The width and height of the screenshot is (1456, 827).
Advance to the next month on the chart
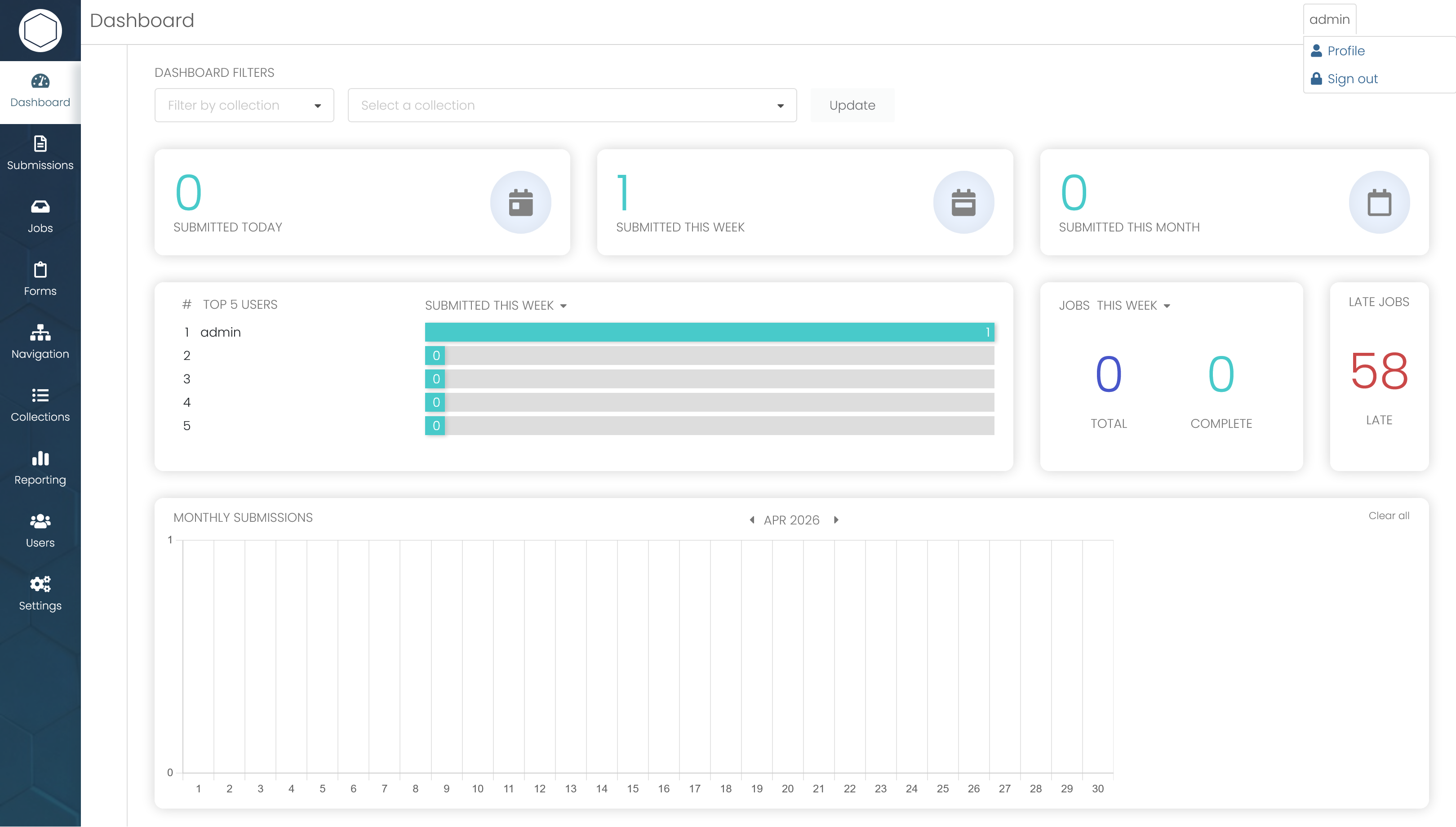[x=836, y=519]
